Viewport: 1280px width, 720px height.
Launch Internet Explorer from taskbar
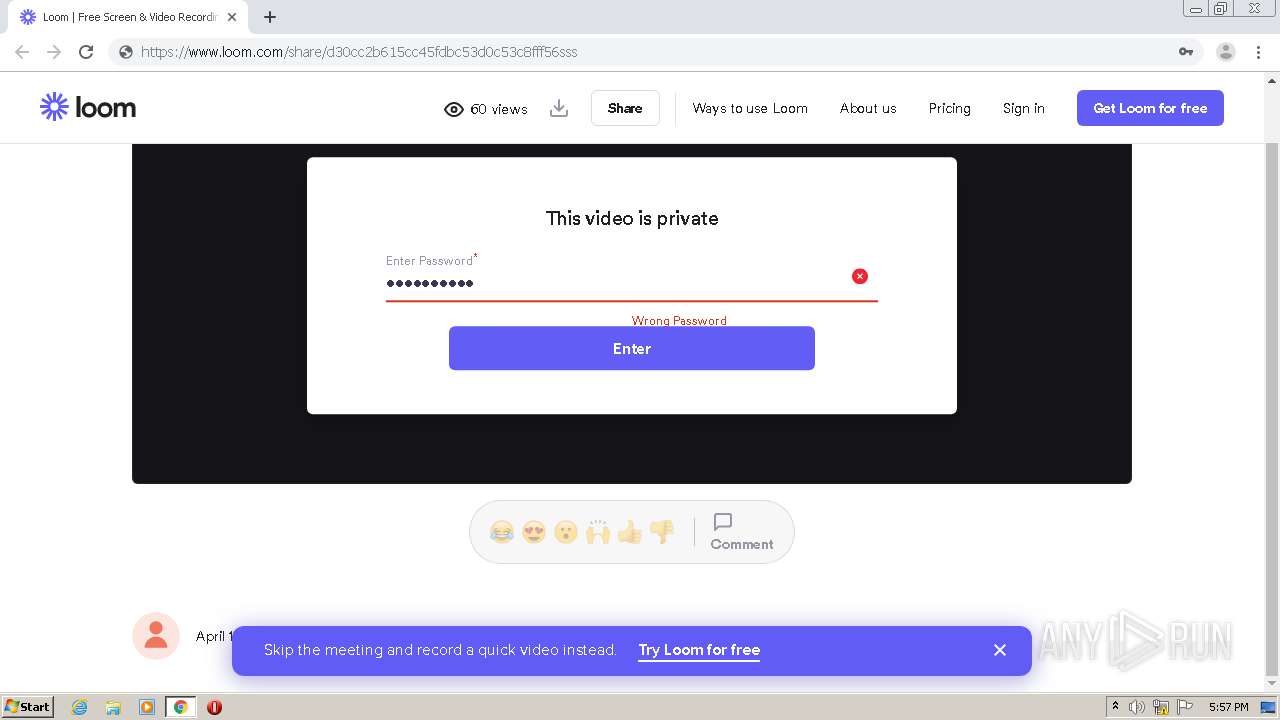click(x=79, y=707)
